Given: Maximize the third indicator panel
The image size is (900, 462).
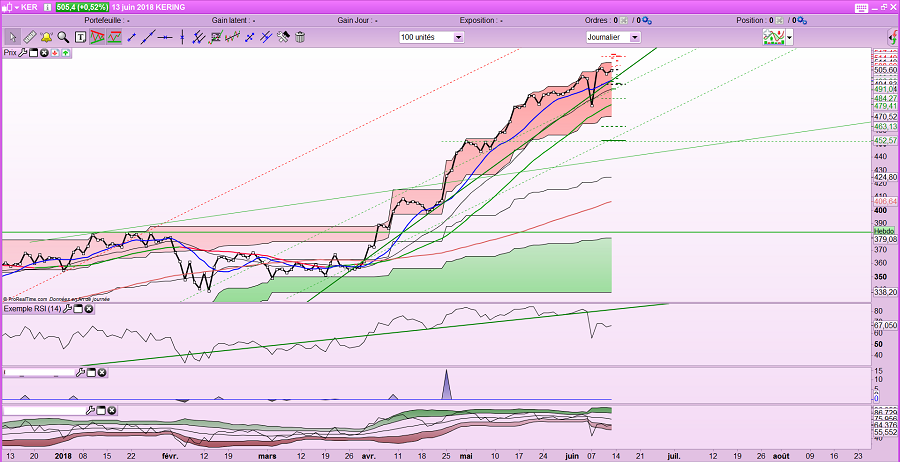Looking at the screenshot, I should pos(91,373).
